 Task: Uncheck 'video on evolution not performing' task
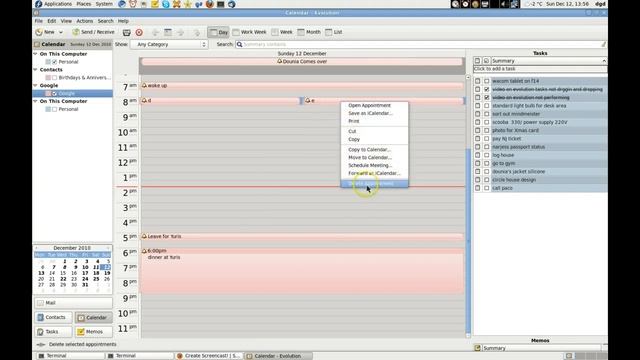tap(487, 98)
